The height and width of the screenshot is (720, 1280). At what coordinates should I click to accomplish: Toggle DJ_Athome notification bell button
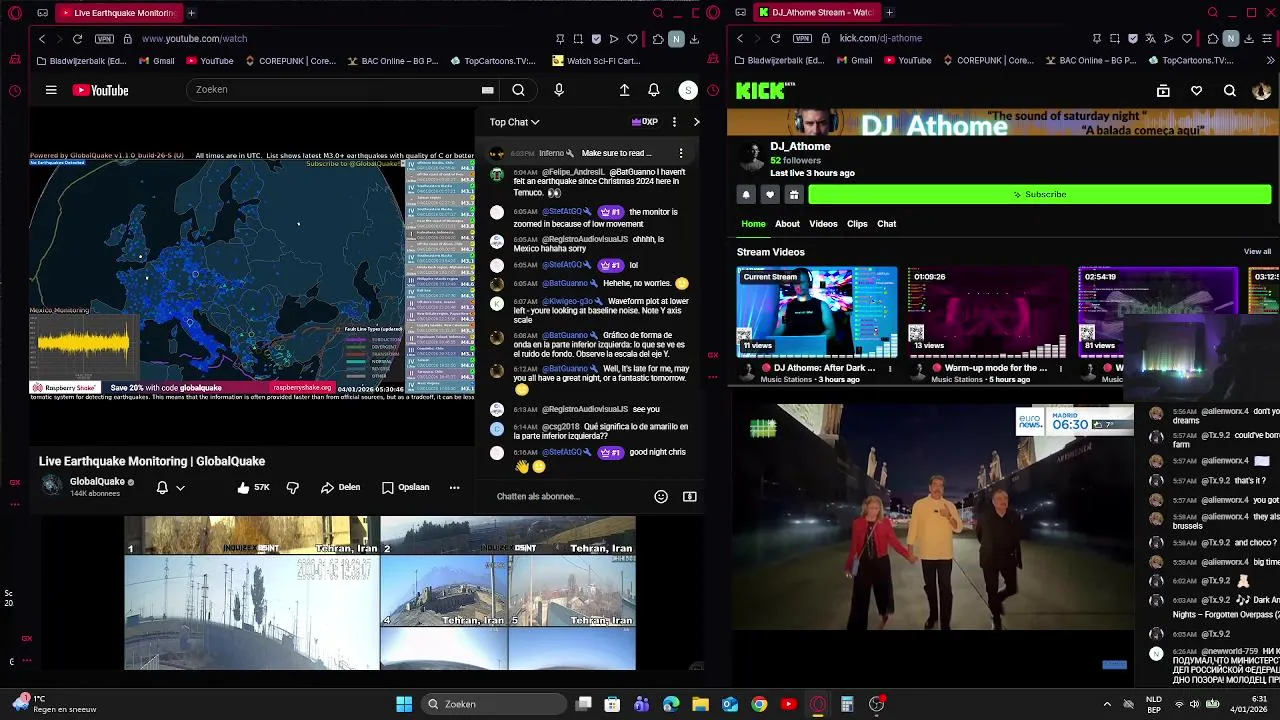click(746, 194)
